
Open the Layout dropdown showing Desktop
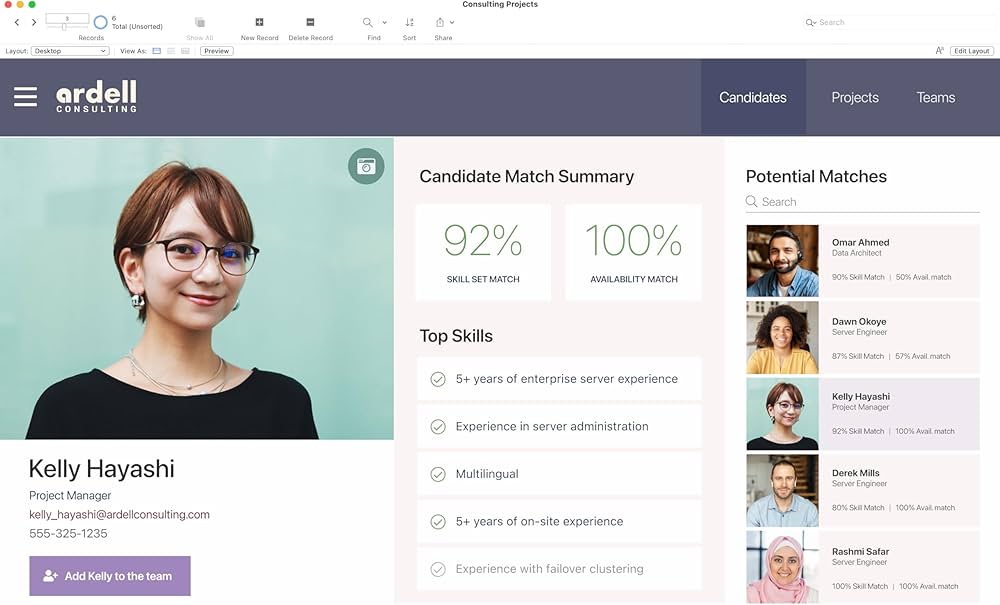coord(70,51)
